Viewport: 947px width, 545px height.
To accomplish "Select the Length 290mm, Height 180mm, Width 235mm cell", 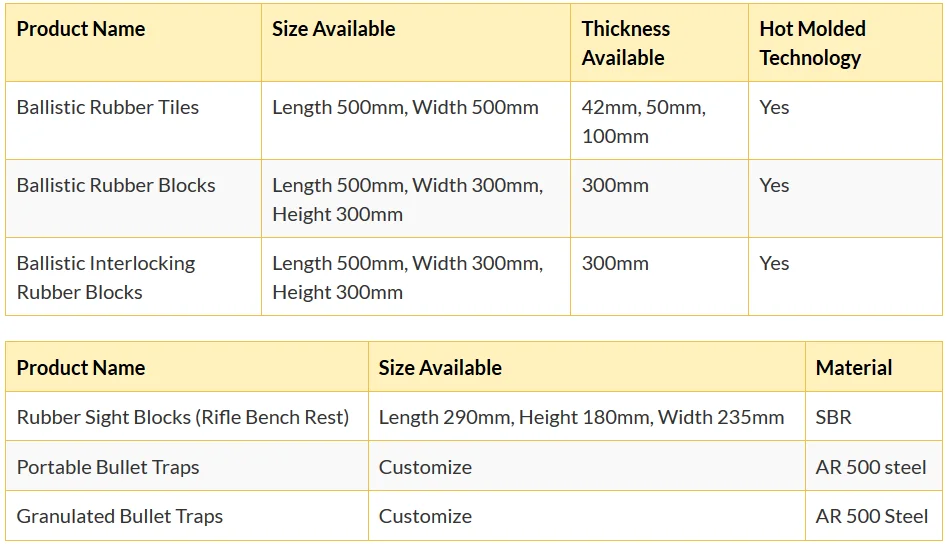I will coord(581,418).
